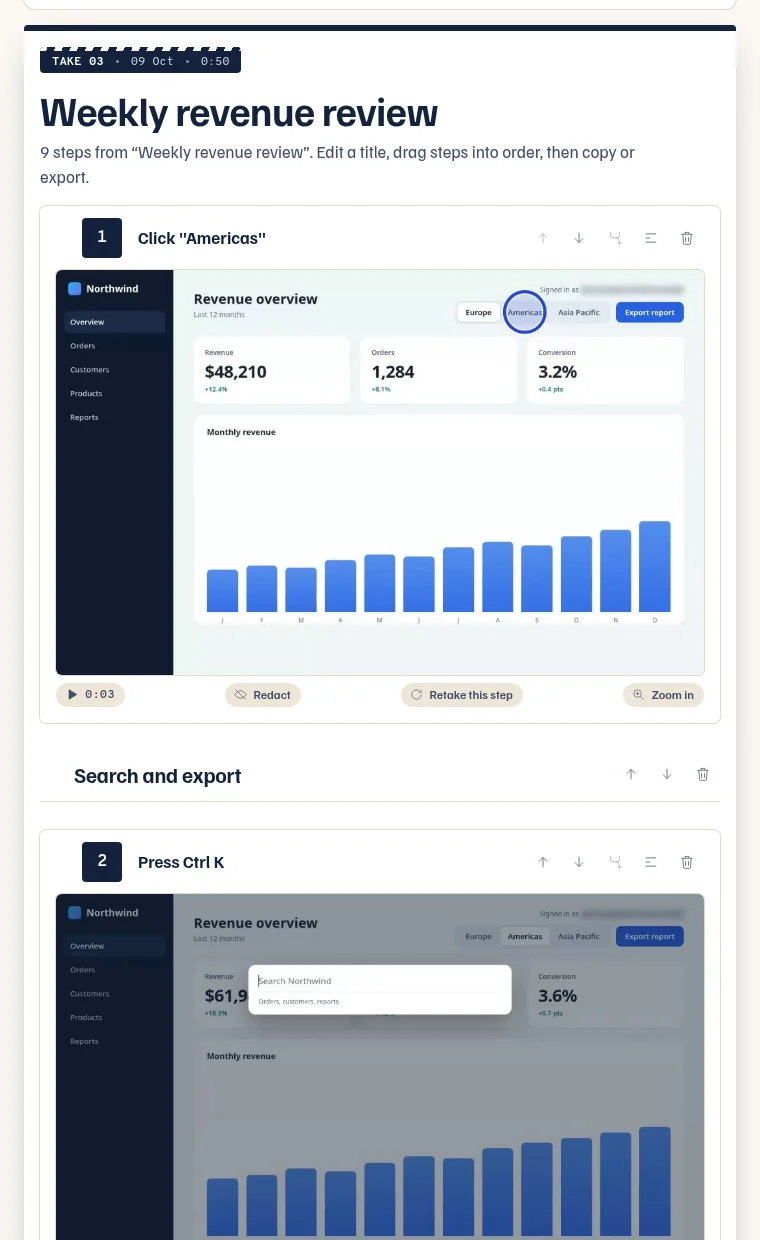Screen dimensions: 760x1240
Task: Split the guide at step 1
Action: tap(615, 238)
